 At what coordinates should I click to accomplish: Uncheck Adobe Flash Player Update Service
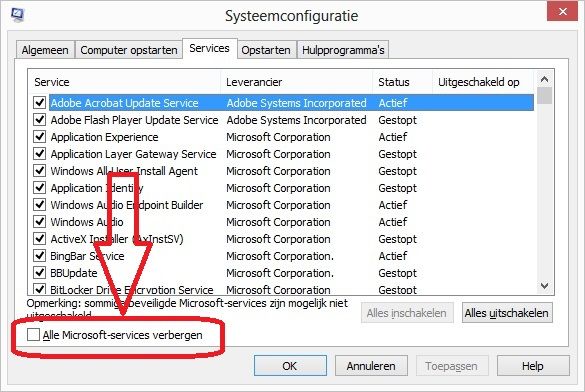[x=40, y=119]
